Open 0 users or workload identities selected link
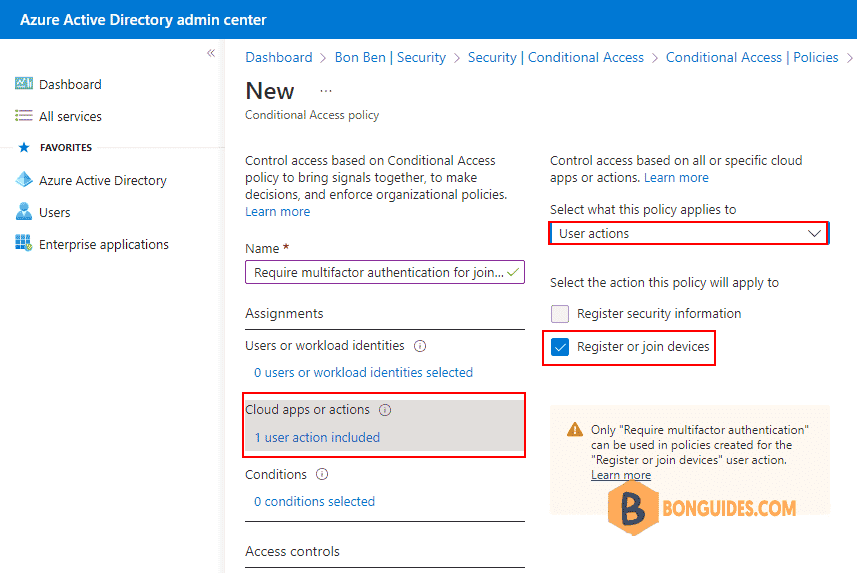 point(363,373)
